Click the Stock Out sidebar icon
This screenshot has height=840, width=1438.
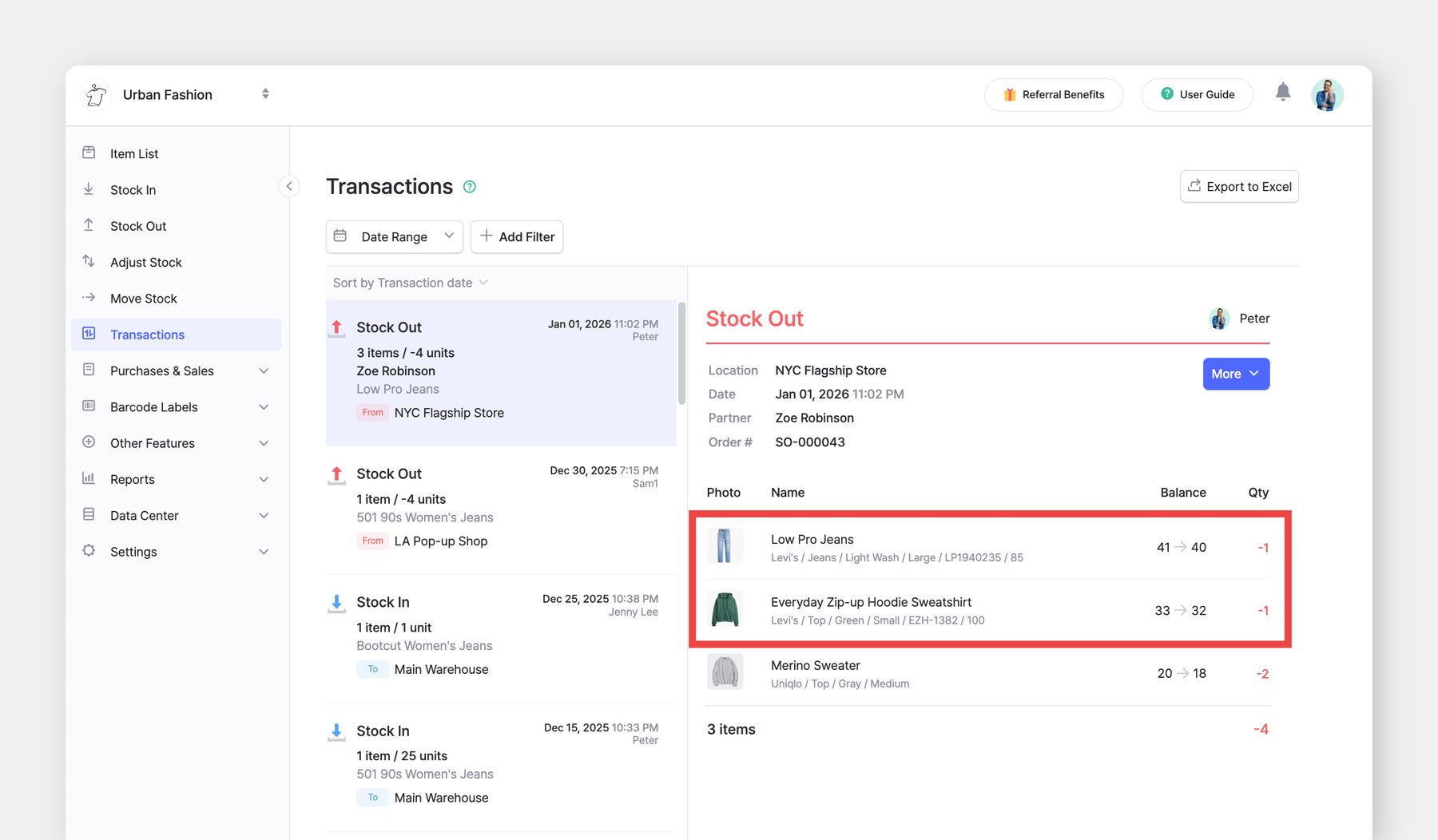[x=88, y=225]
